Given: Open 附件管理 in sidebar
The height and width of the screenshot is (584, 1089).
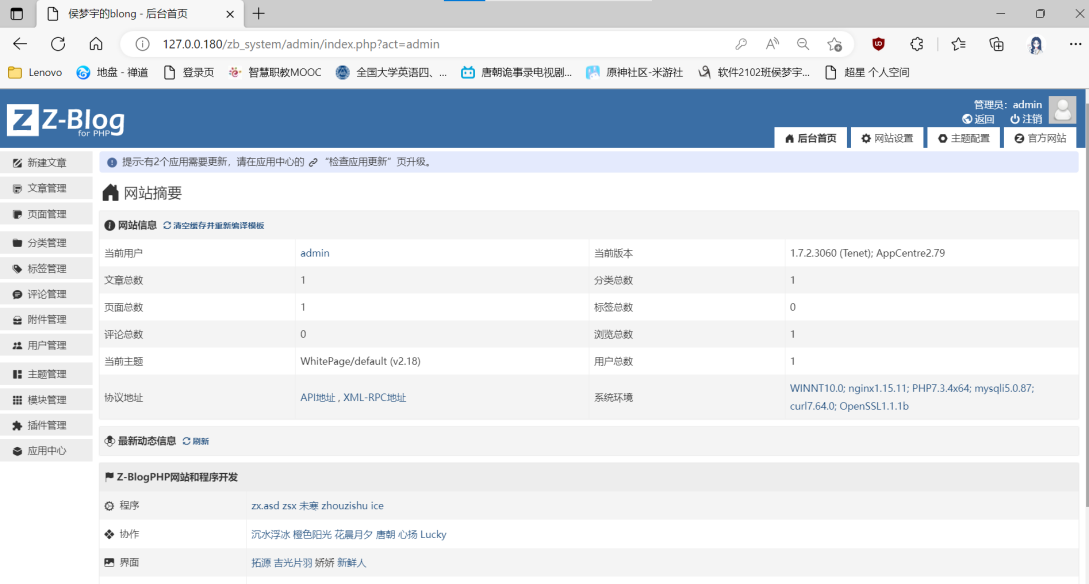Looking at the screenshot, I should click(46, 319).
